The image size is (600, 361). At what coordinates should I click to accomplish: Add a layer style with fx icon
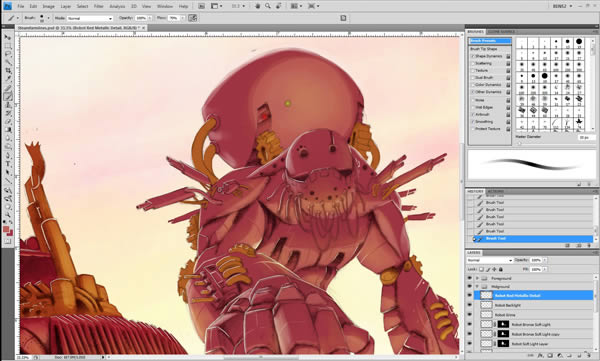click(x=540, y=356)
